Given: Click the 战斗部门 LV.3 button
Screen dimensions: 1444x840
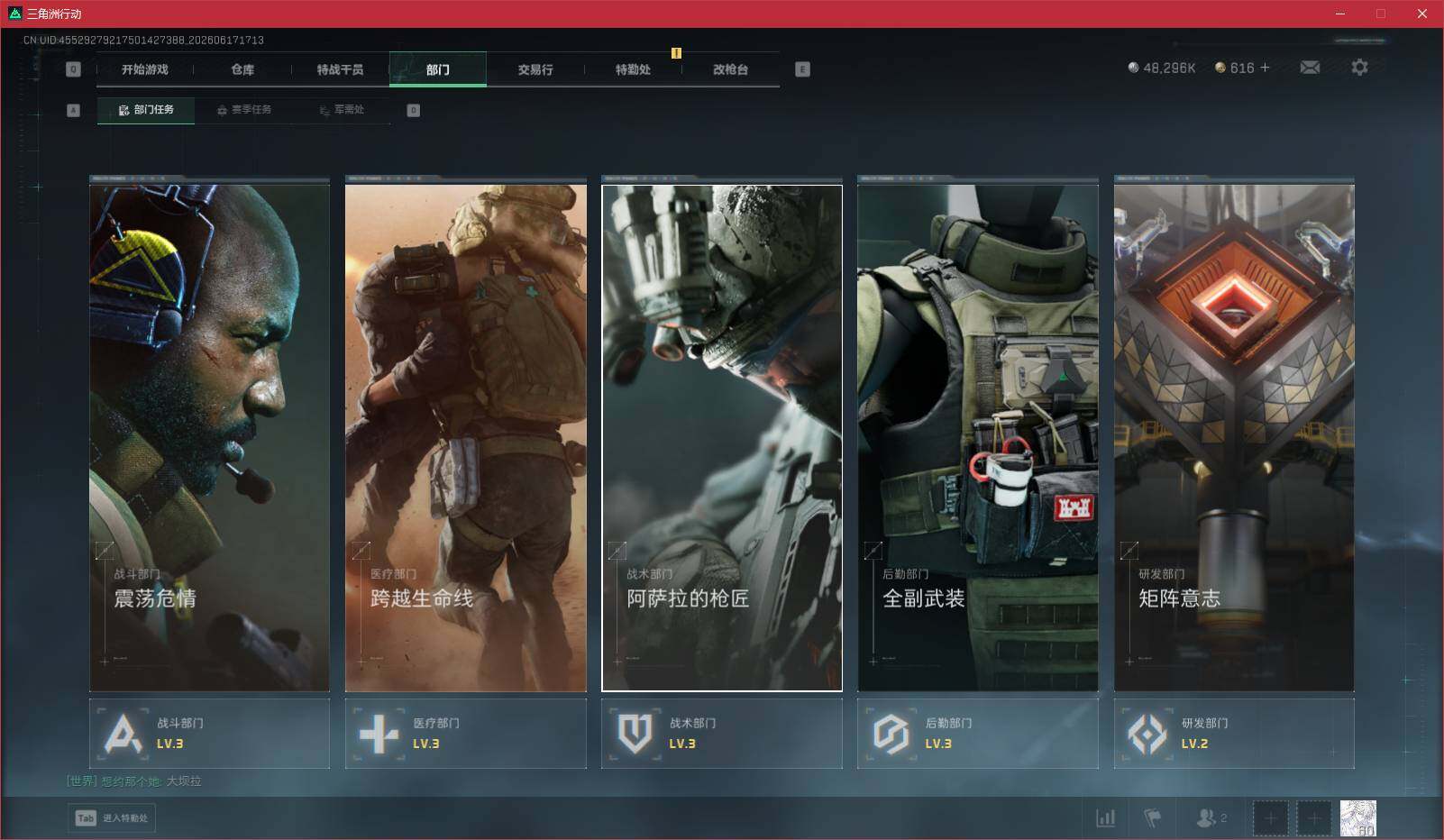Looking at the screenshot, I should [x=209, y=734].
